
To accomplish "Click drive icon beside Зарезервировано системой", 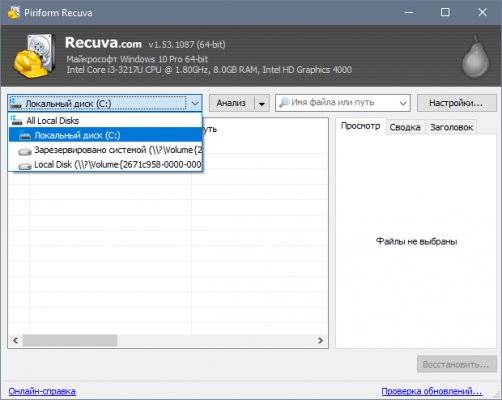I will click(x=25, y=151).
